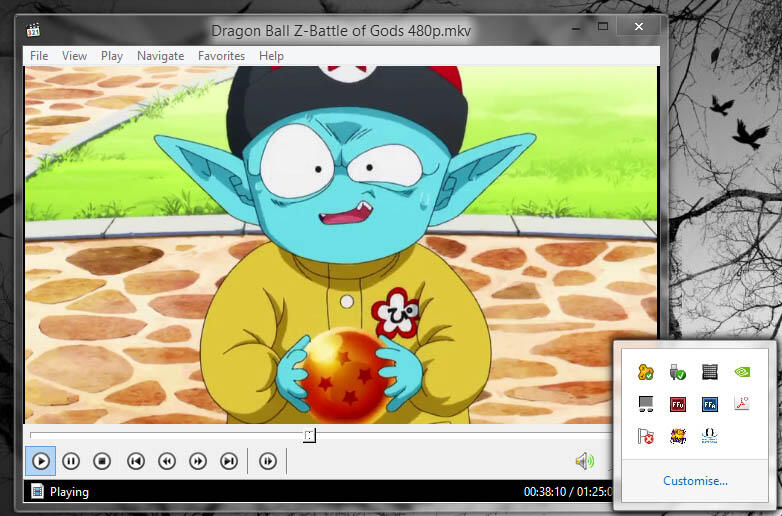Stop the video with Stop button

click(101, 461)
